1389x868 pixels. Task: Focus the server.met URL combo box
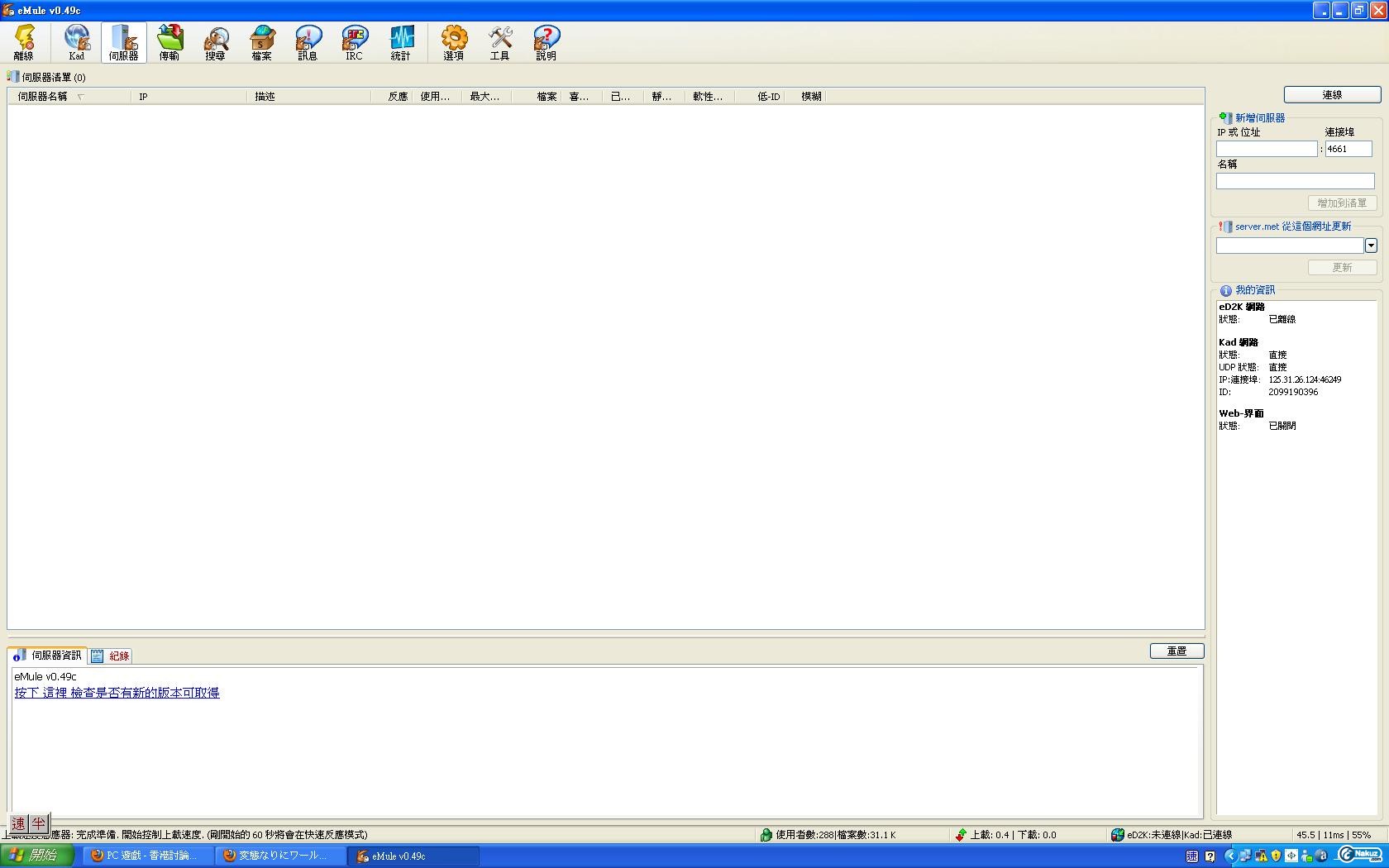(1290, 246)
